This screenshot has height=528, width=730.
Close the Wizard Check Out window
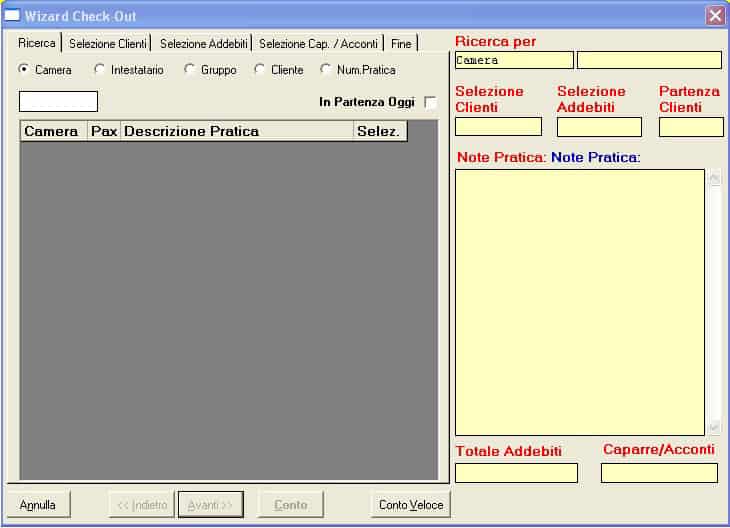(714, 15)
